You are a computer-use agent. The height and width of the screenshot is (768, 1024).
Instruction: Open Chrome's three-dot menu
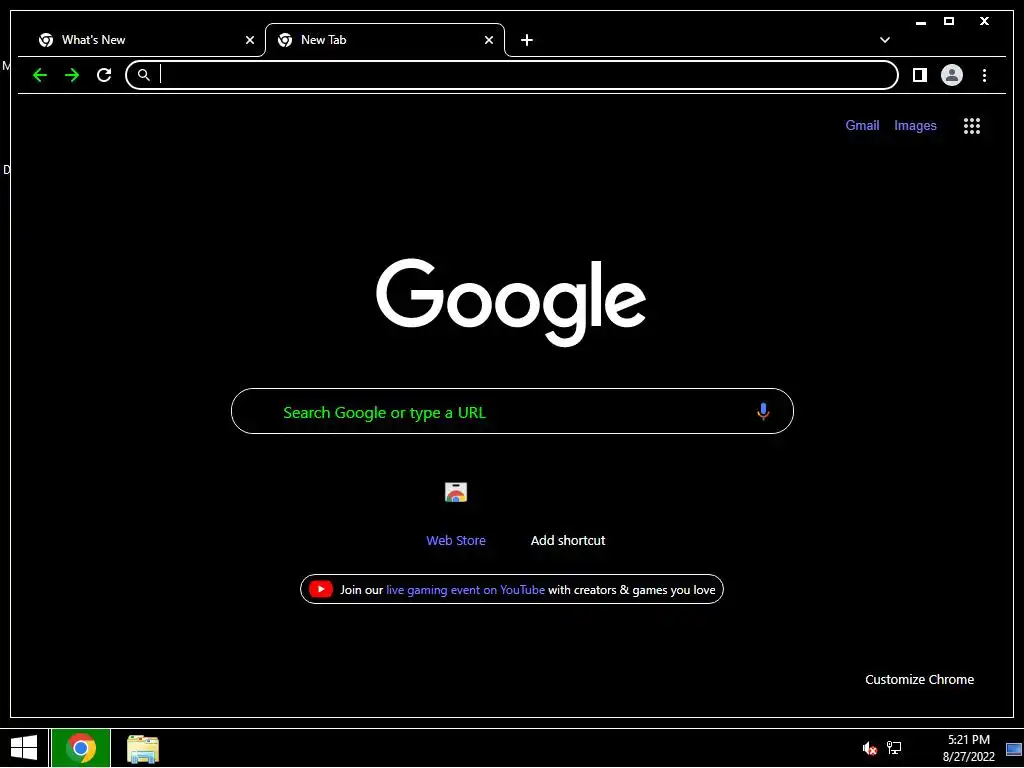click(984, 75)
